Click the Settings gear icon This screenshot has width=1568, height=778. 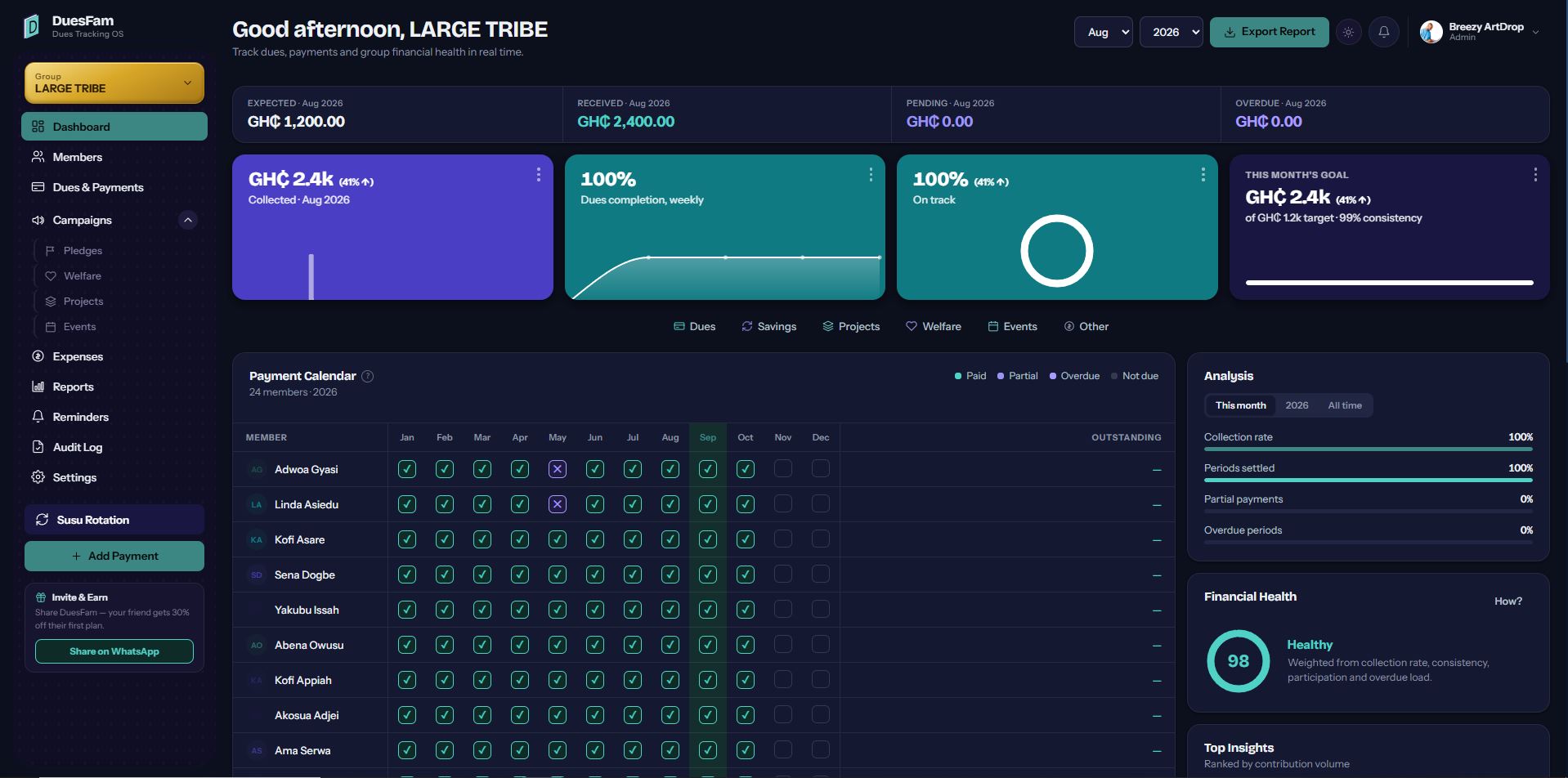pyautogui.click(x=38, y=477)
